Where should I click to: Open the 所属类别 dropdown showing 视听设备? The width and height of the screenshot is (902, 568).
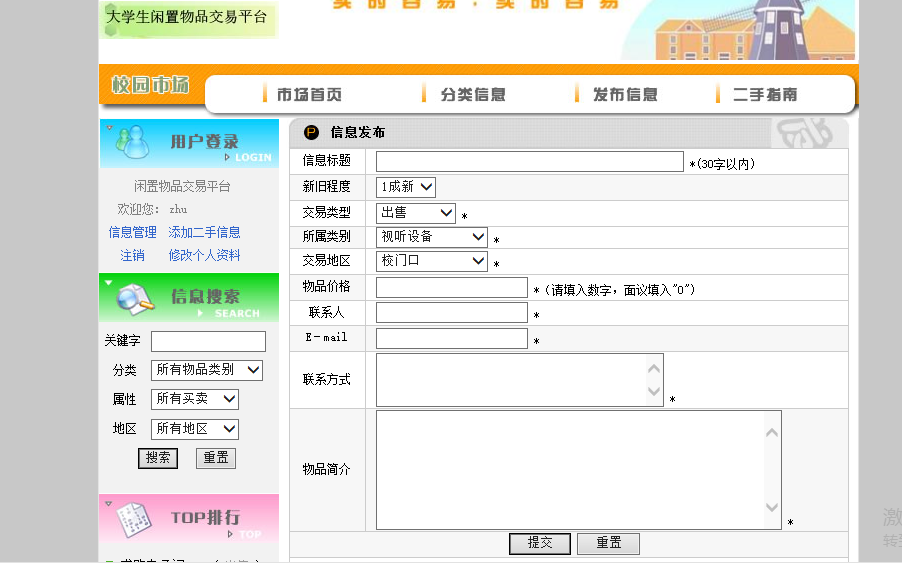[x=432, y=237]
